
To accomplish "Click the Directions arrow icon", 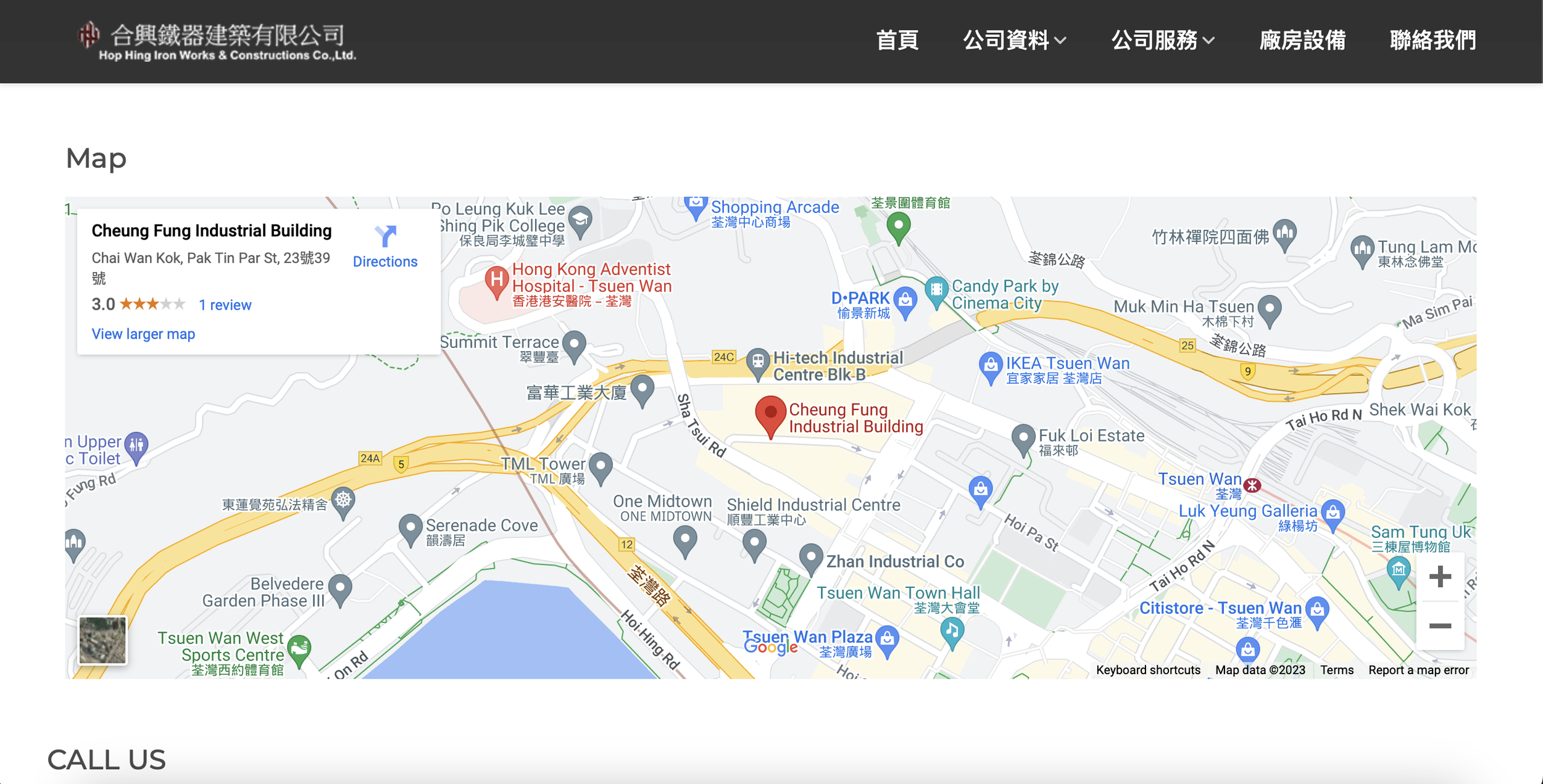I will 385,236.
